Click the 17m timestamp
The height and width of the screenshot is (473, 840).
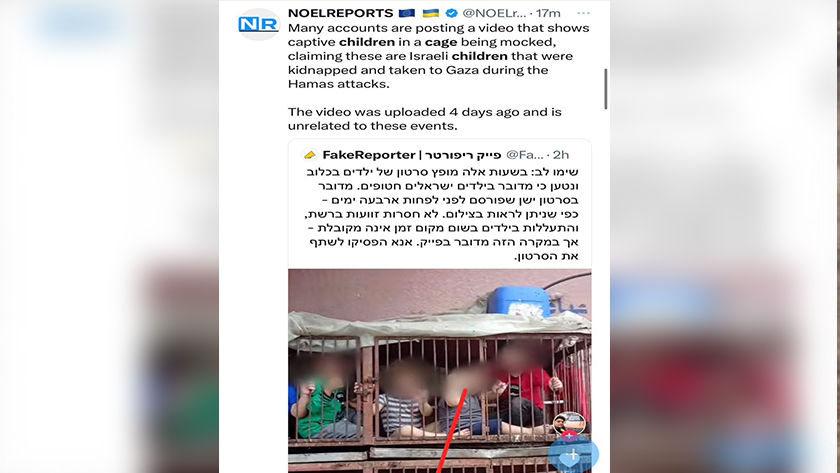click(548, 13)
